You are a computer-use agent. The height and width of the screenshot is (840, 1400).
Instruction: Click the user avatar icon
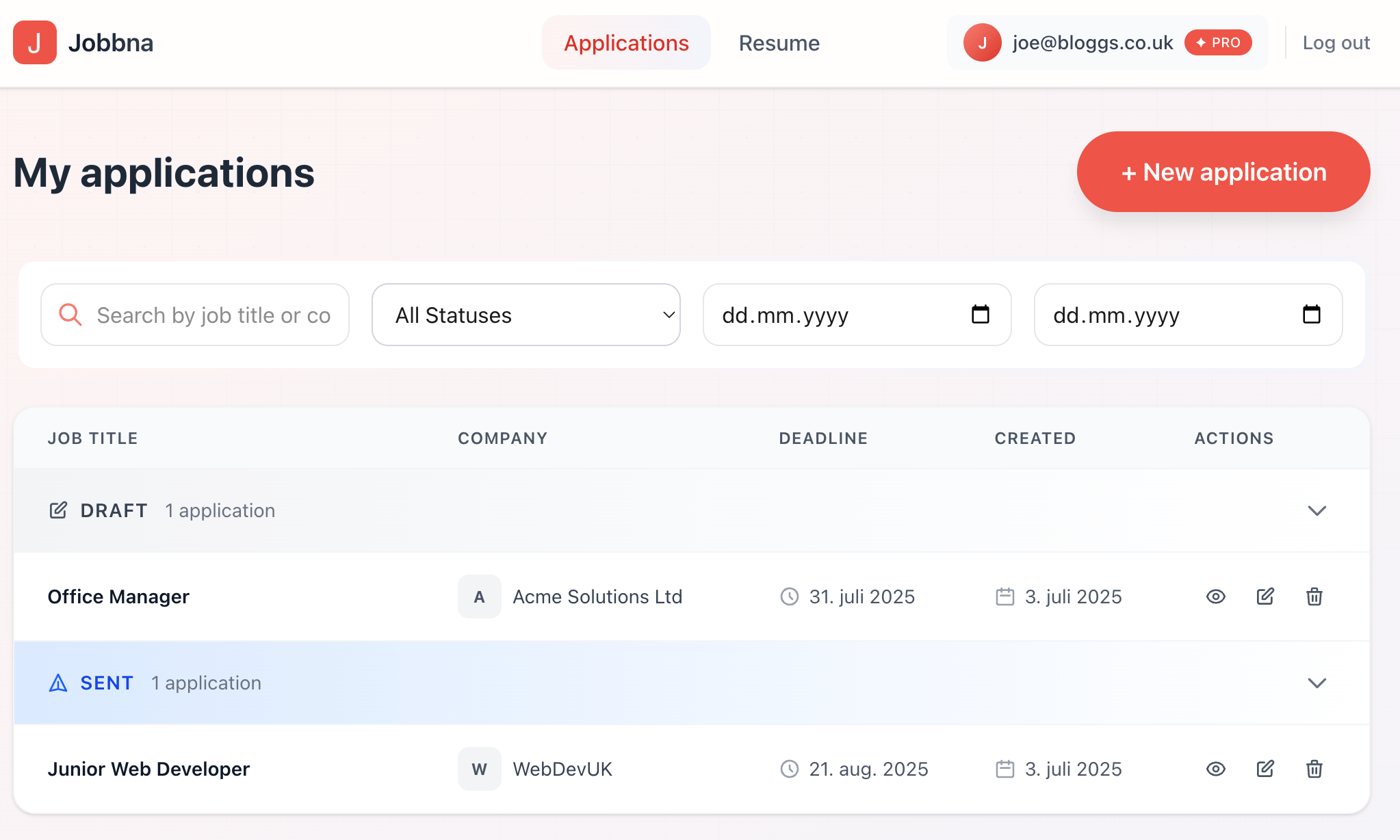pos(982,42)
